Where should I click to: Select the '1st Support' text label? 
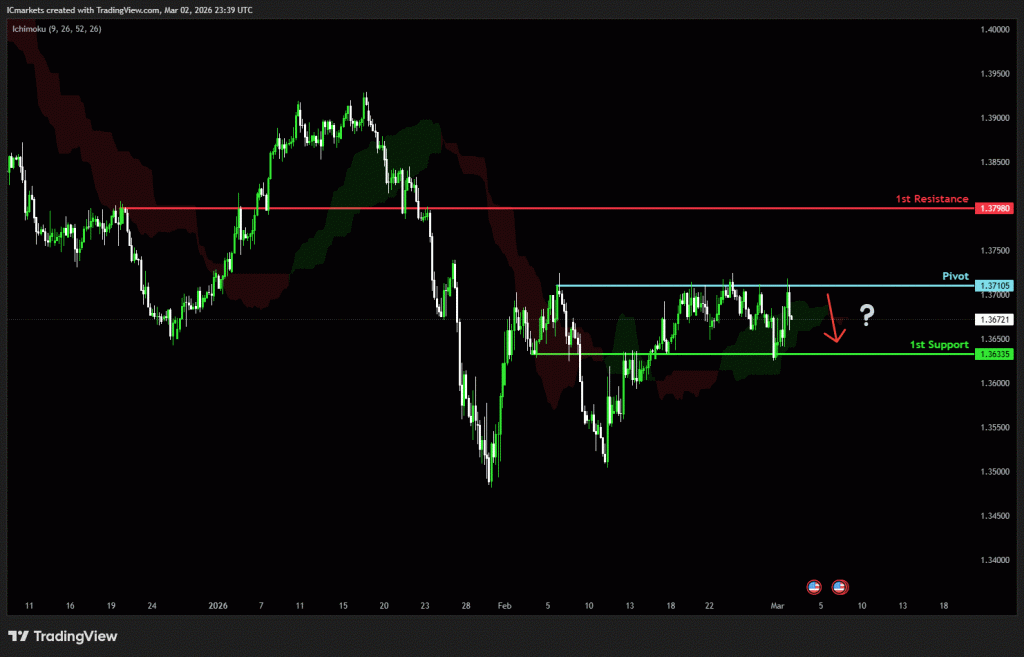click(x=939, y=344)
